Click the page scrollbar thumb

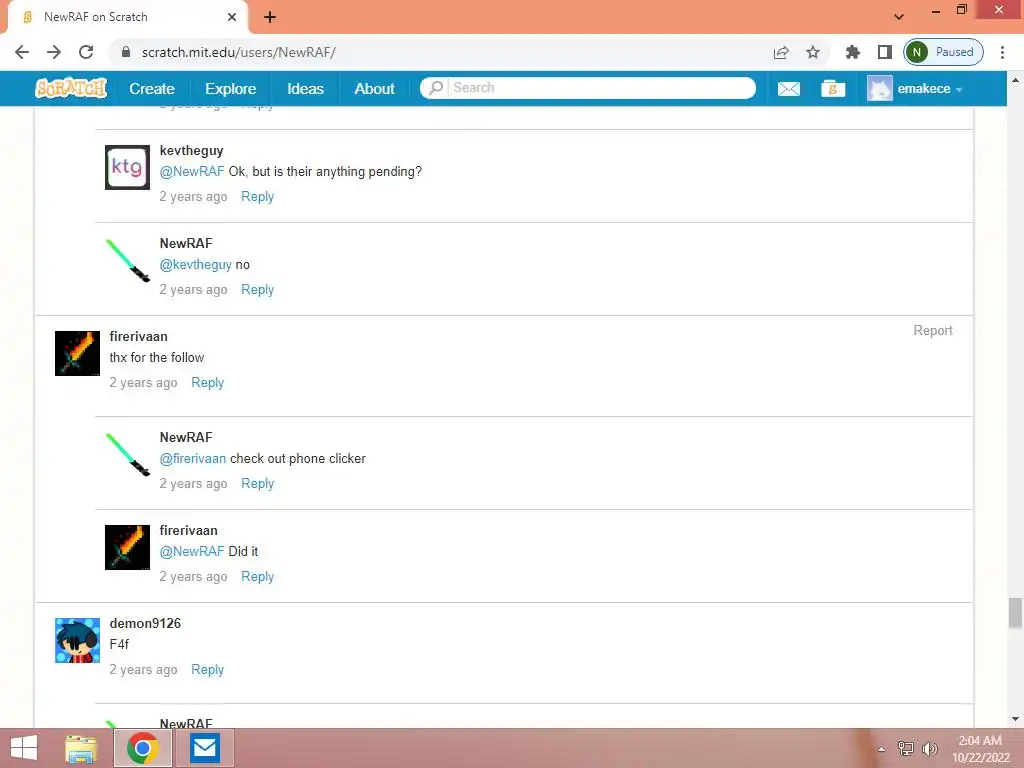tap(1015, 614)
